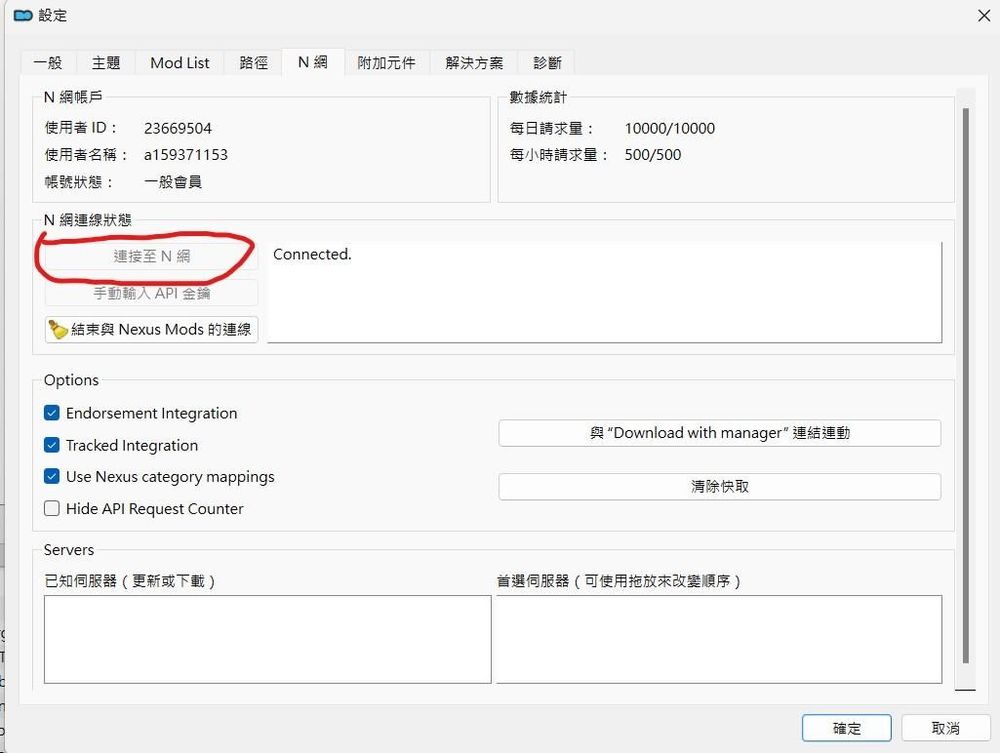Click hourly request value 500/500
Viewport: 1000px width, 753px height.
click(652, 155)
